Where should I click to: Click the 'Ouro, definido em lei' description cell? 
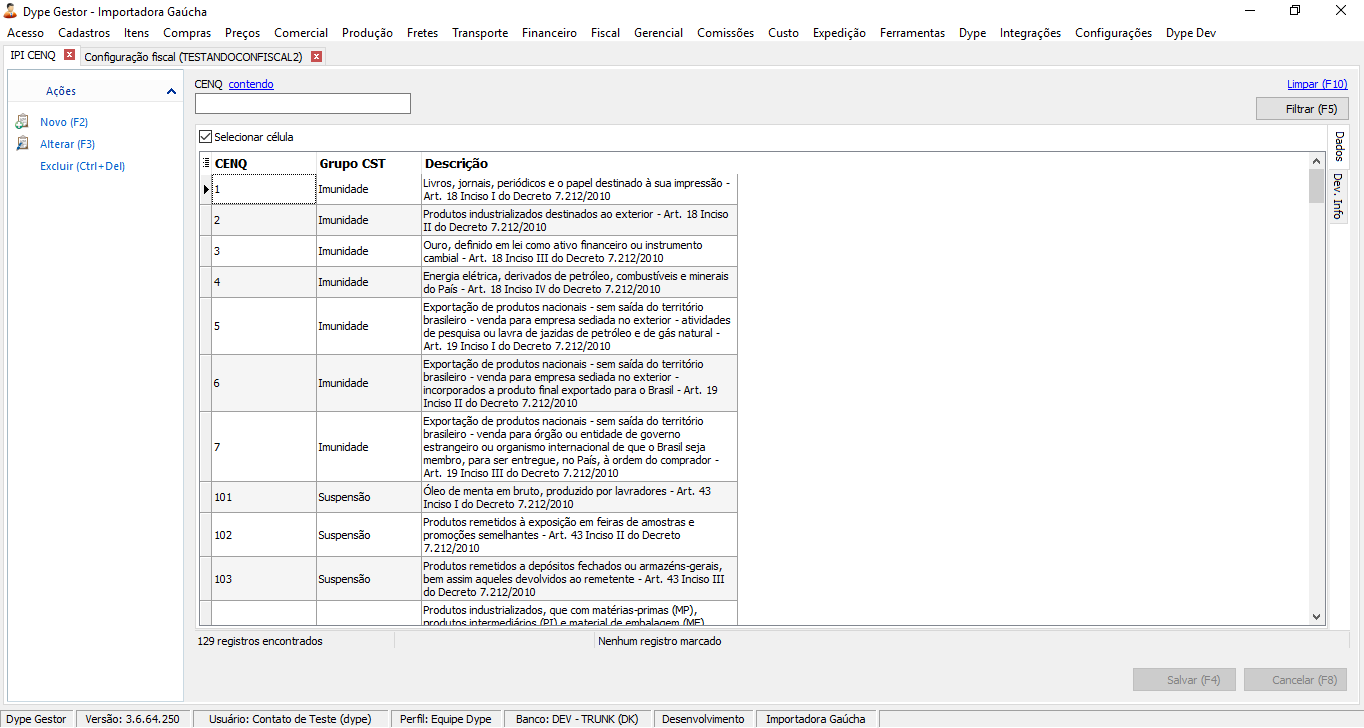[579, 251]
